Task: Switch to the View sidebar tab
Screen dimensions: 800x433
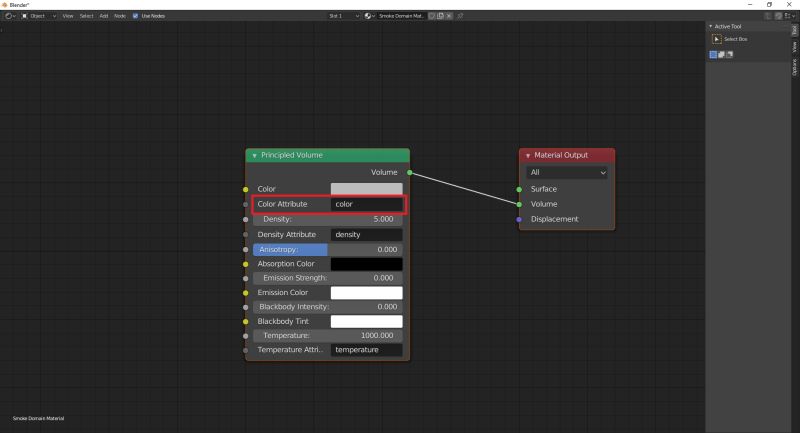Action: 794,47
